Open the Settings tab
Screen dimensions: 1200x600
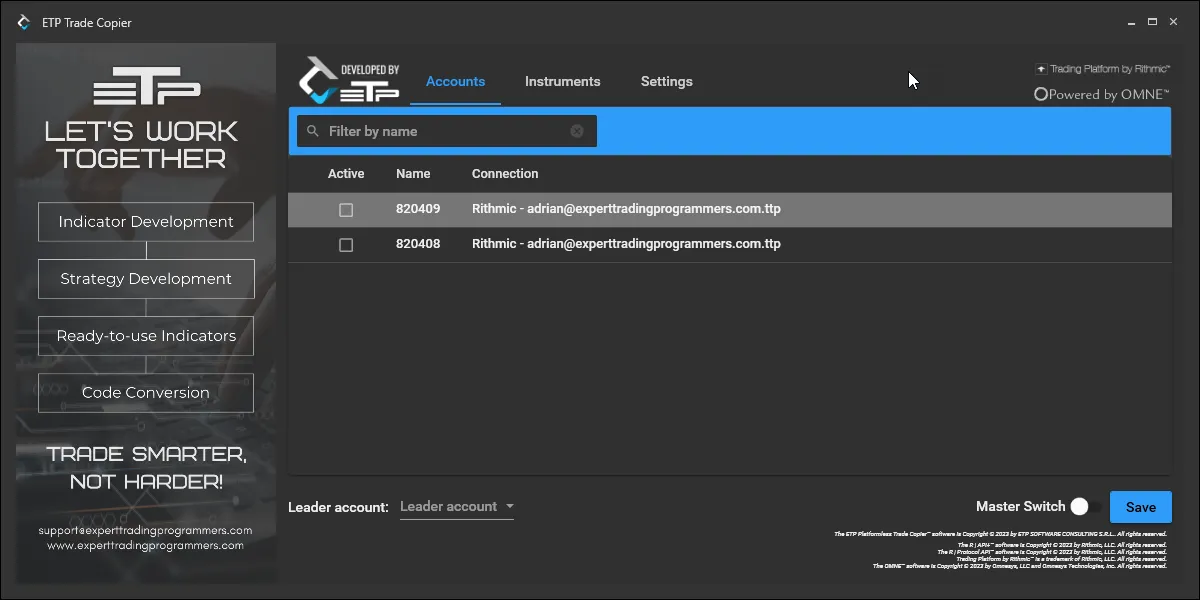[667, 82]
